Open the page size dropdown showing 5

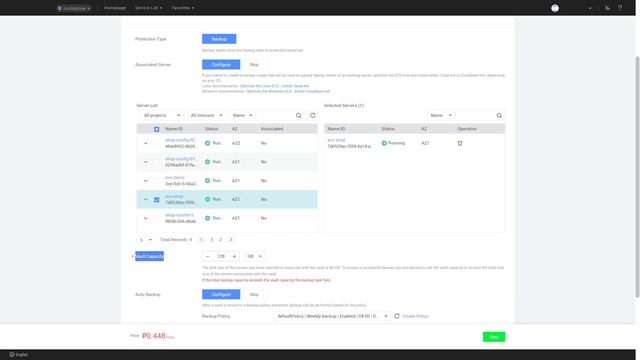pos(145,240)
